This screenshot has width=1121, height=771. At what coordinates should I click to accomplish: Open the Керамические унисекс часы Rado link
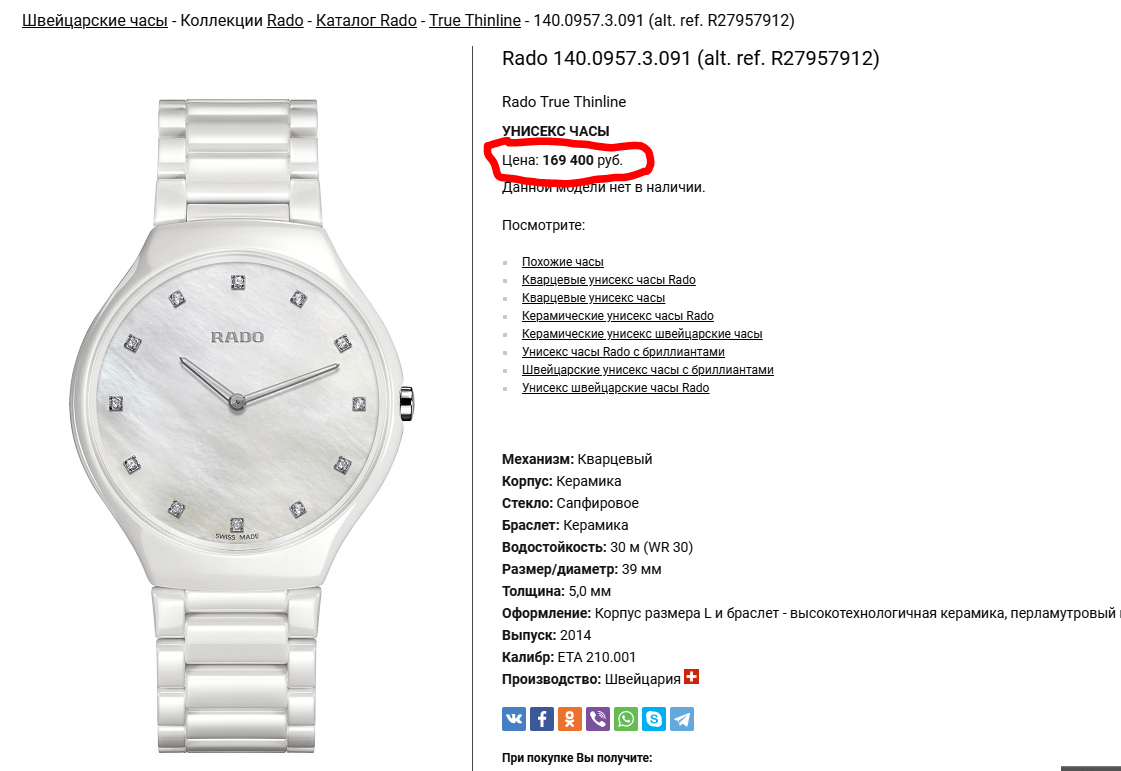click(618, 315)
